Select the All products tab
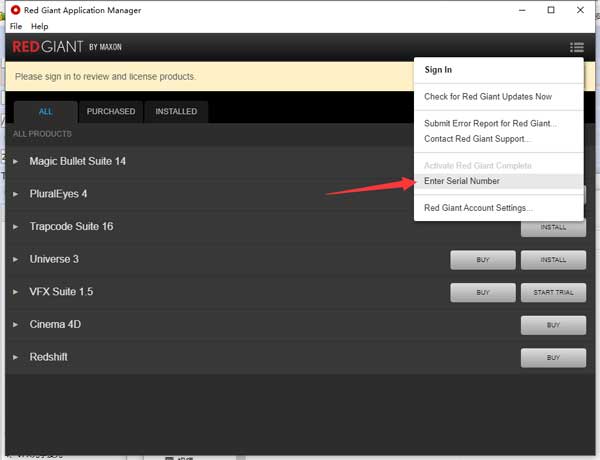Screen dimensions: 600x460 point(45,111)
